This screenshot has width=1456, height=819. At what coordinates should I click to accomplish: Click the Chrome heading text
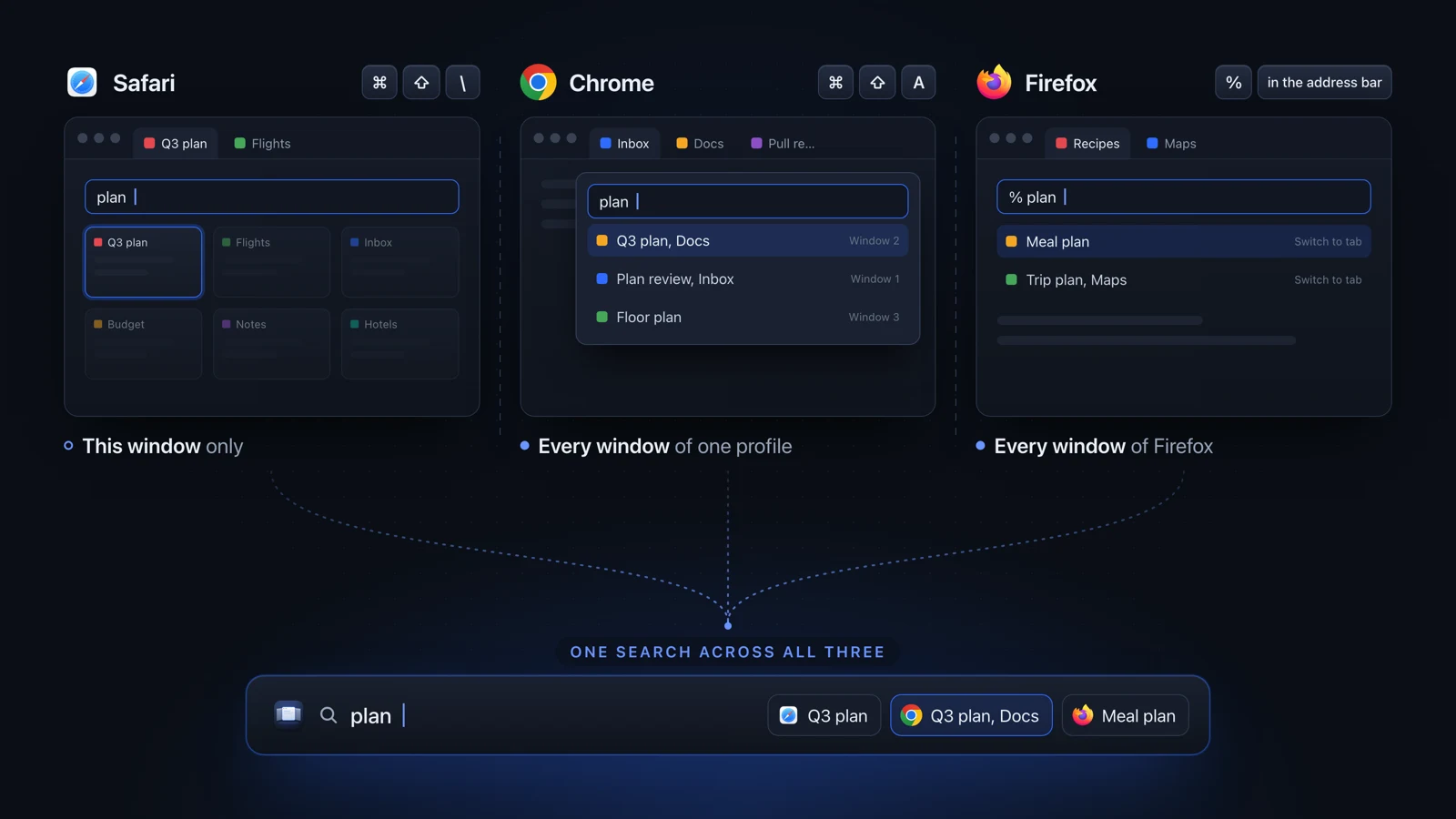click(x=612, y=83)
